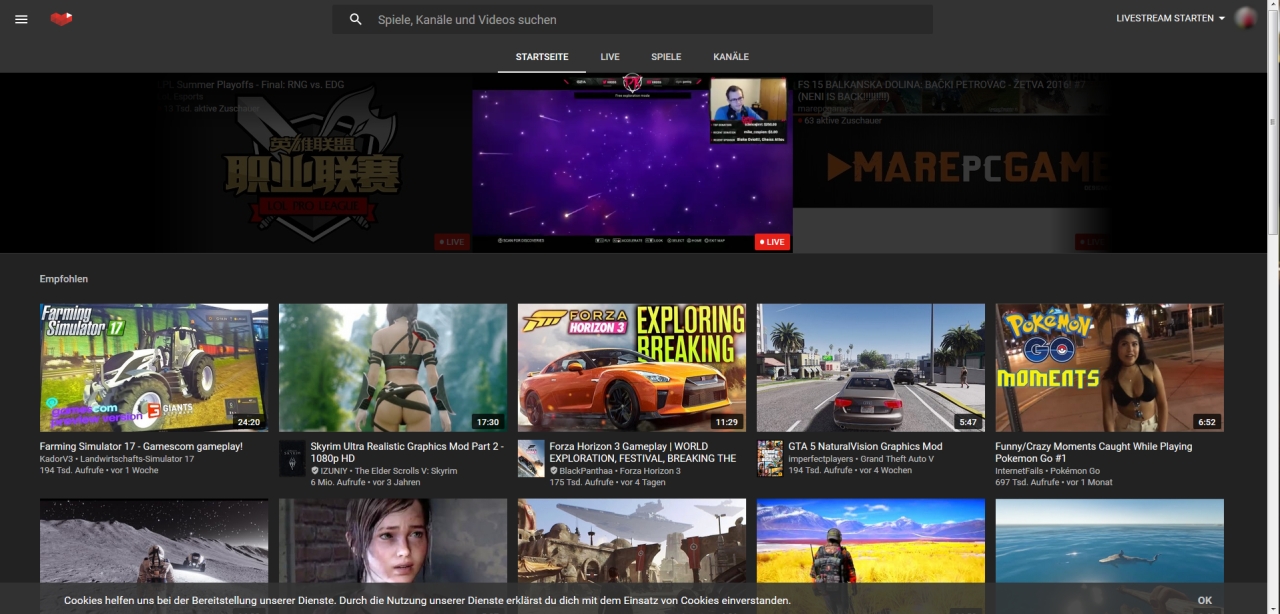This screenshot has width=1280, height=614.
Task: Click the search magnifier icon
Action: pyautogui.click(x=355, y=19)
